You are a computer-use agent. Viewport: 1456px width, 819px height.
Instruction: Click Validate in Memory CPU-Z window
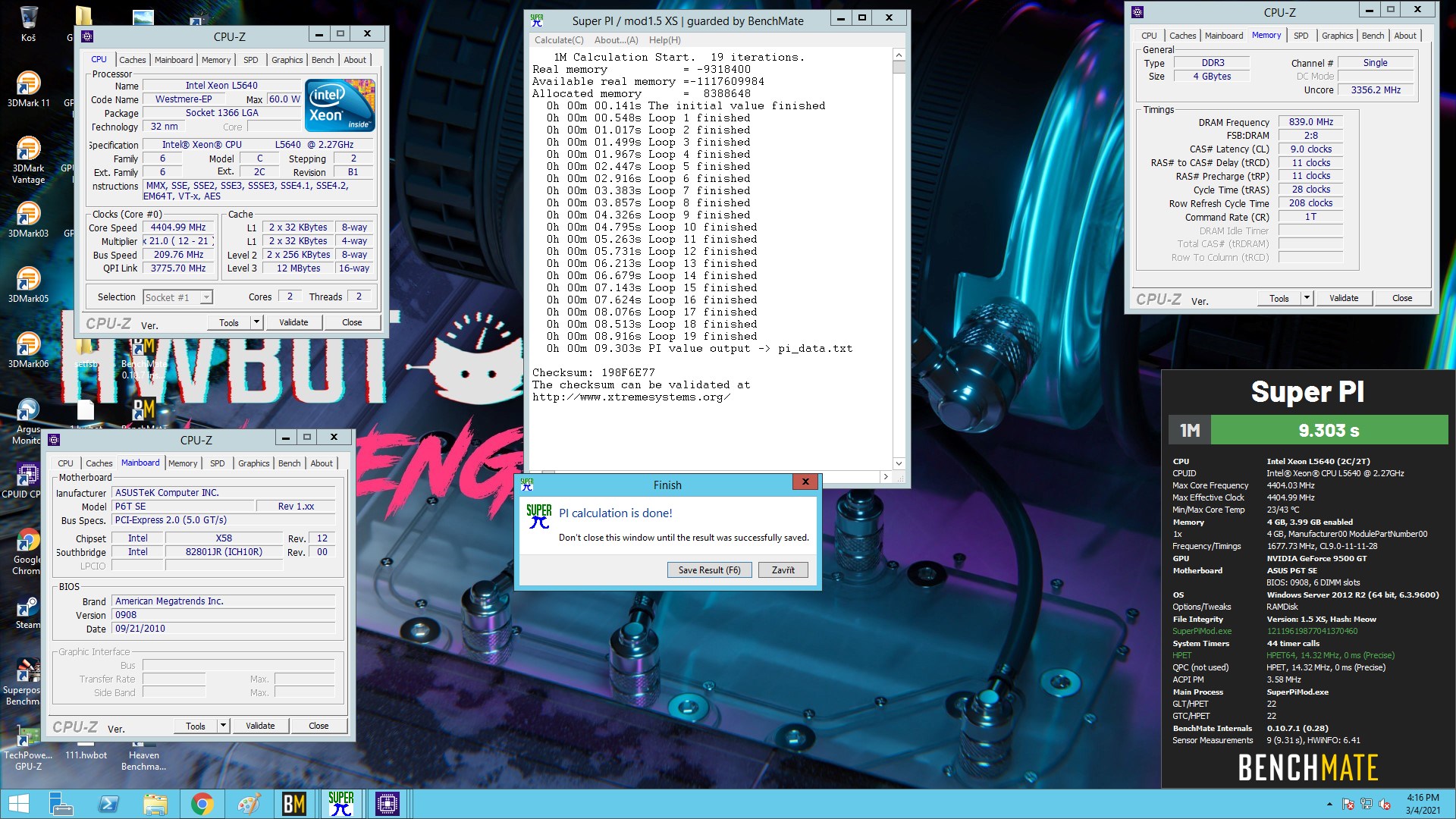1344,298
